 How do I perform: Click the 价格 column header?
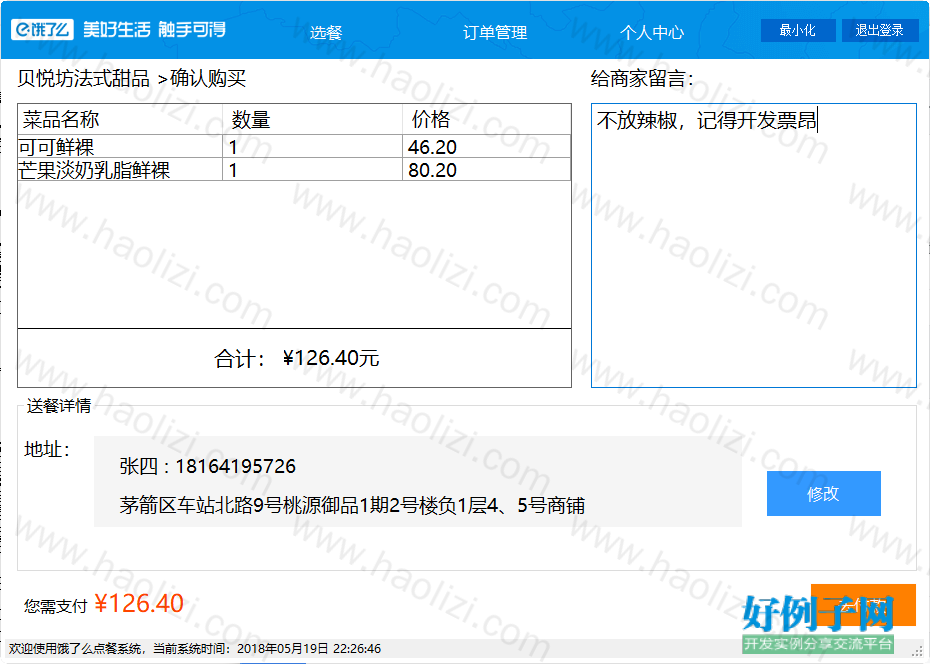coord(487,119)
